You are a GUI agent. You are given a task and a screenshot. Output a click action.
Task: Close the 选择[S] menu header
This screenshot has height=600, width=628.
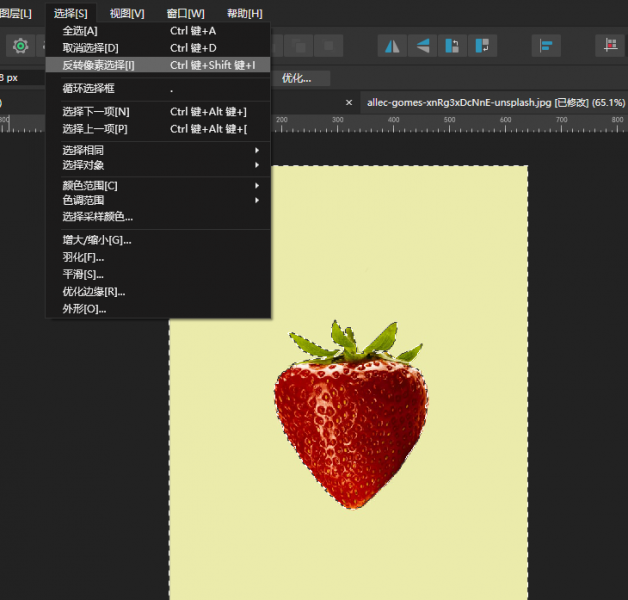pos(70,14)
